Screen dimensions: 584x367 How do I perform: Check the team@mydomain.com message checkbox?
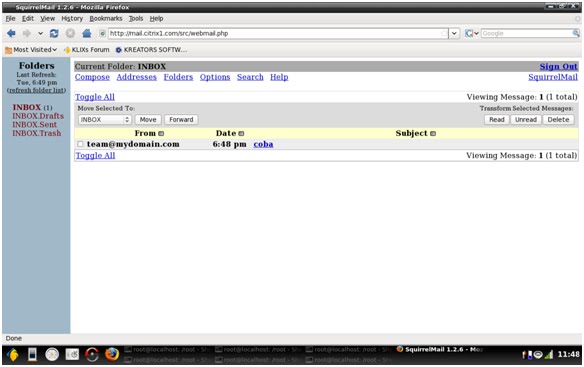point(80,144)
